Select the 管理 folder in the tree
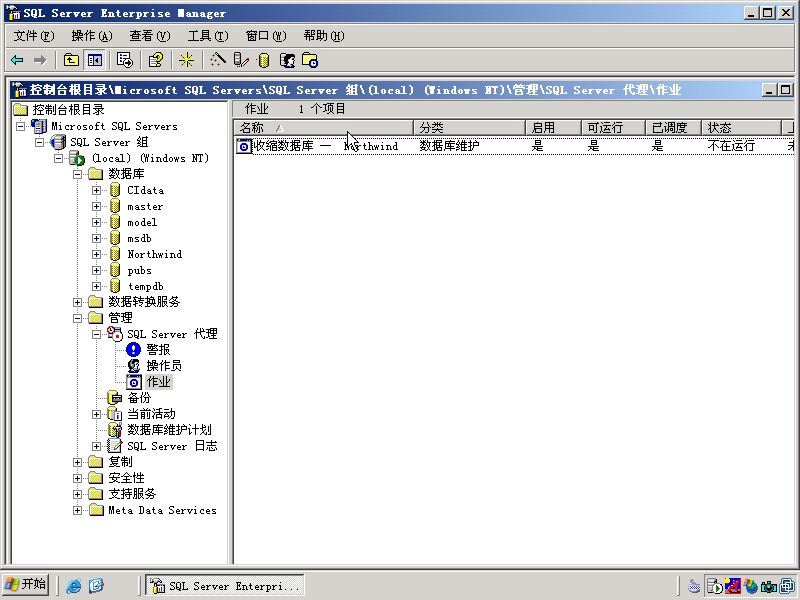Image resolution: width=800 pixels, height=600 pixels. 110,318
